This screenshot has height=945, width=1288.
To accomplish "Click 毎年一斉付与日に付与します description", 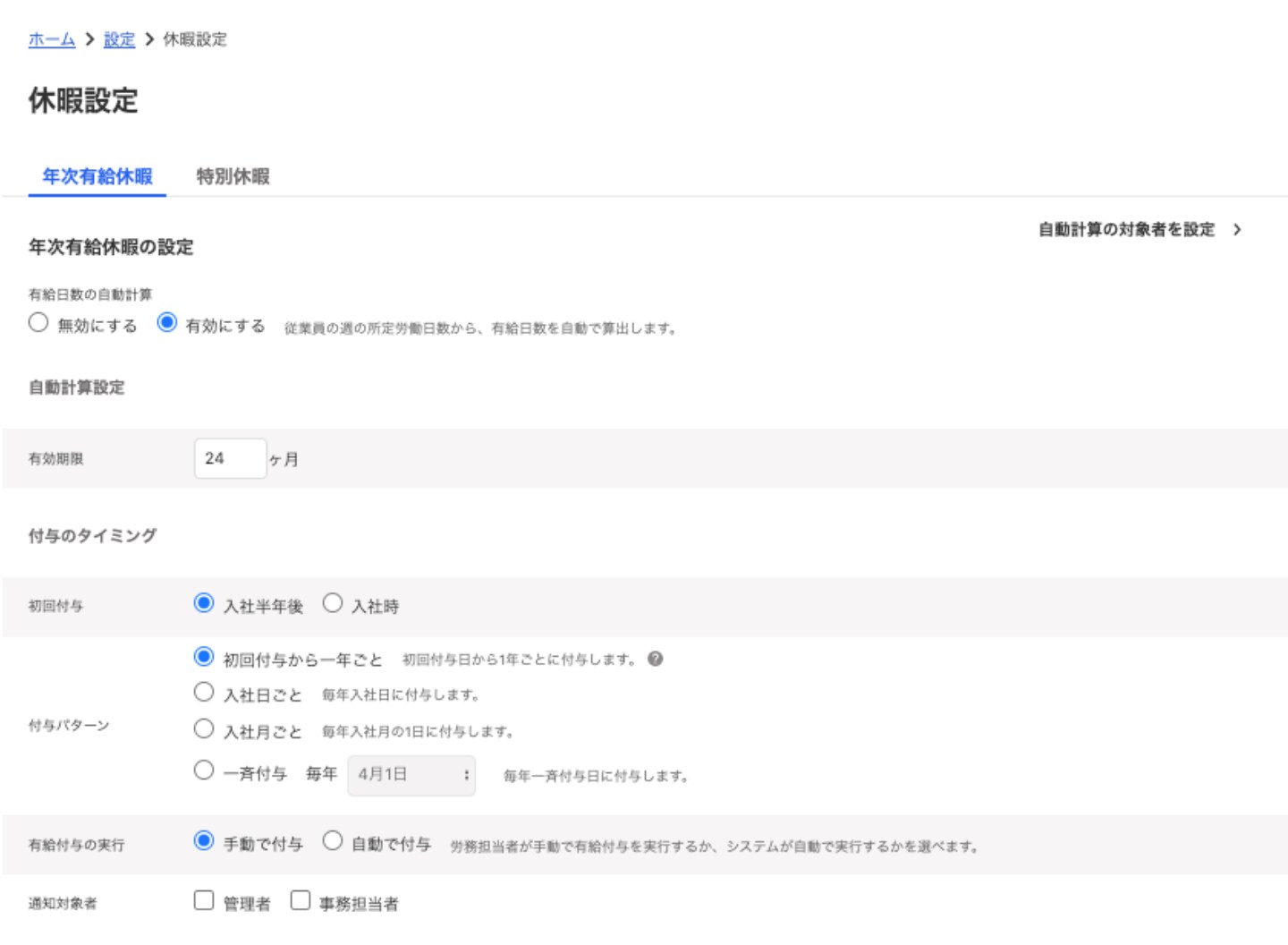I will pyautogui.click(x=596, y=776).
